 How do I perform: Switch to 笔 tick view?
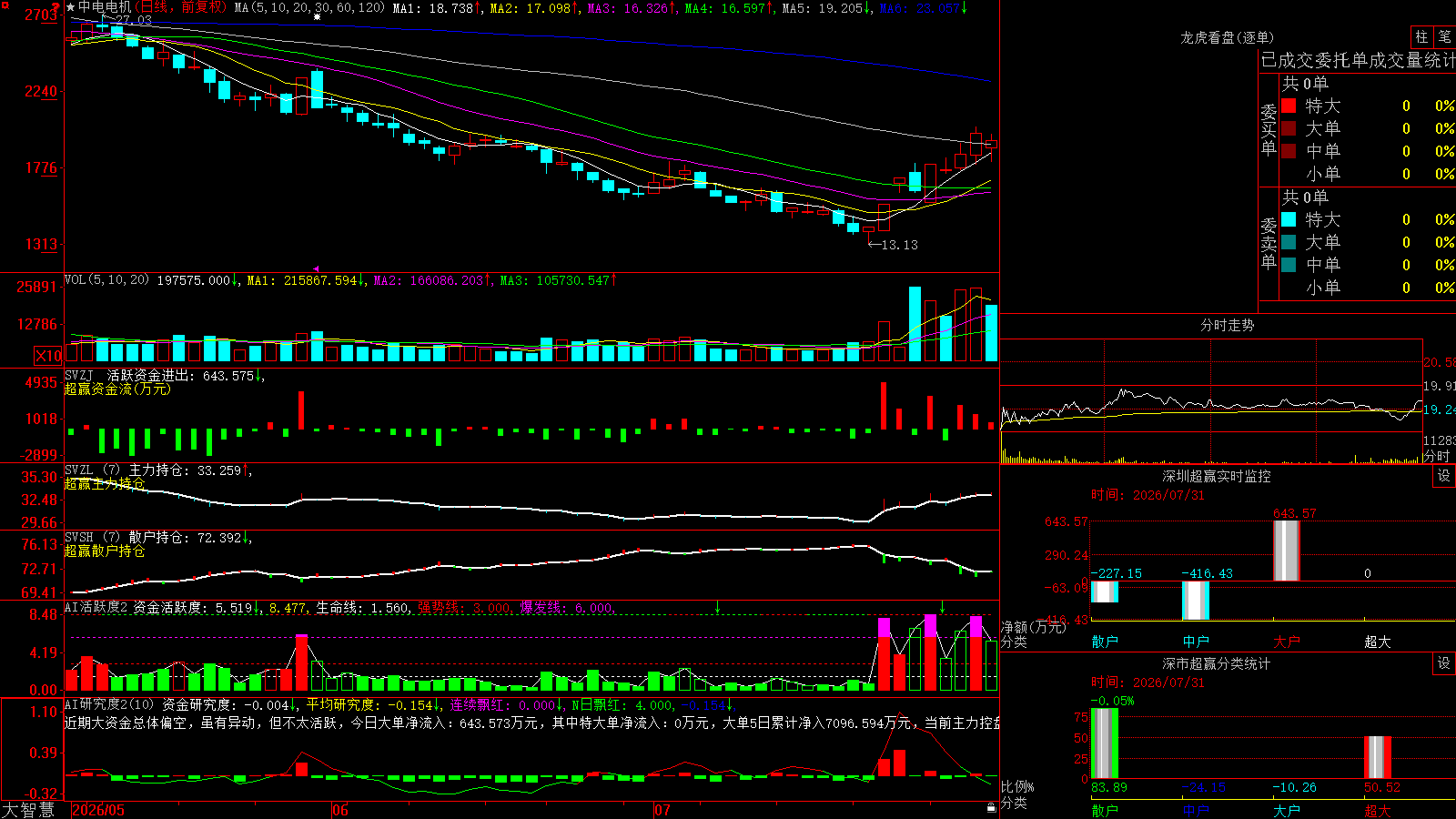(x=1445, y=37)
